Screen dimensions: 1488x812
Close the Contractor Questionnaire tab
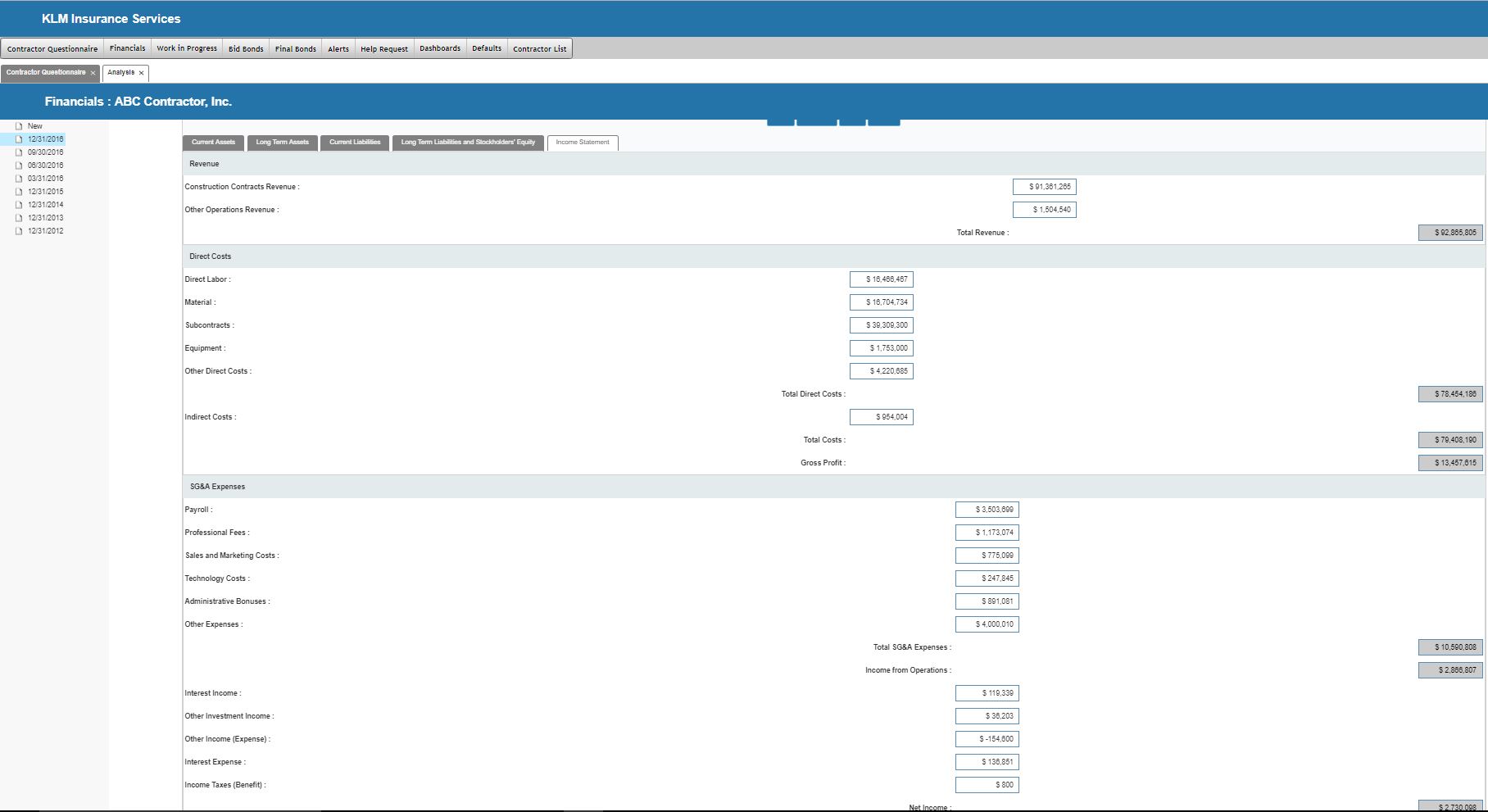(93, 73)
